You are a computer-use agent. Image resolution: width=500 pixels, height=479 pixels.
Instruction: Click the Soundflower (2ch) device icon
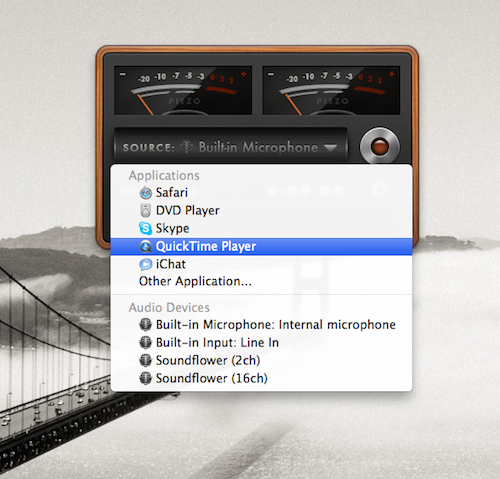[145, 360]
